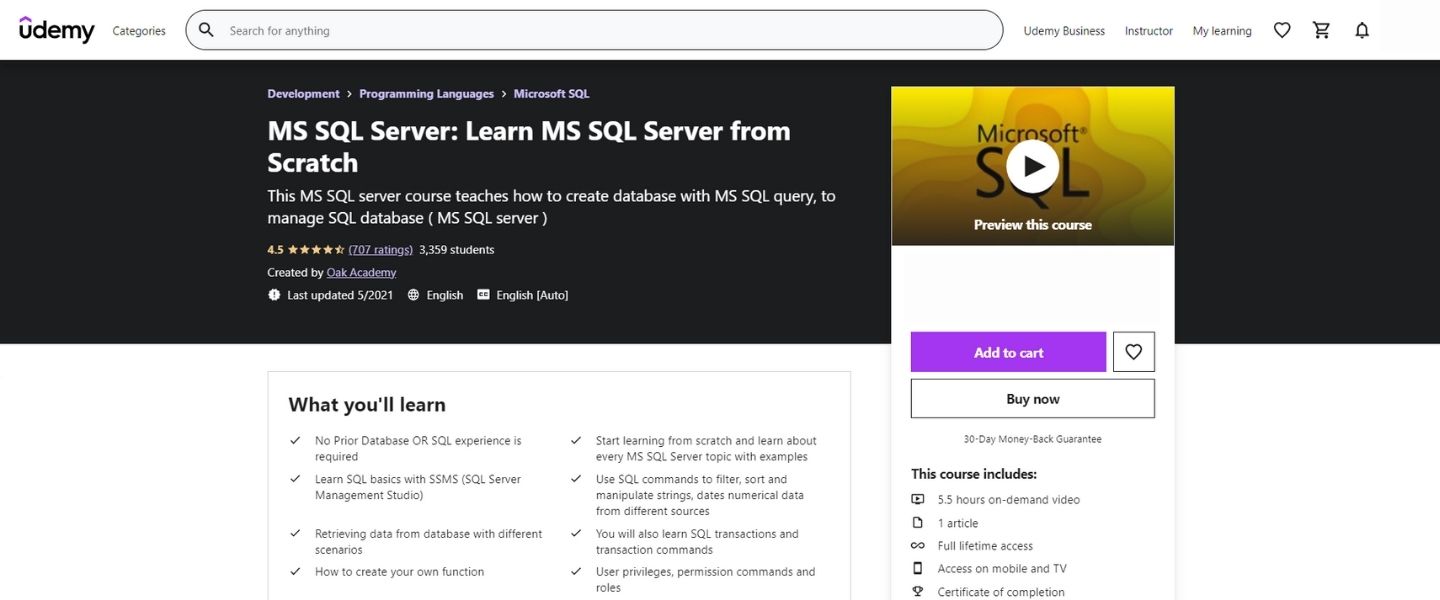
Task: Add course to wishlist heart button
Action: 1134,352
